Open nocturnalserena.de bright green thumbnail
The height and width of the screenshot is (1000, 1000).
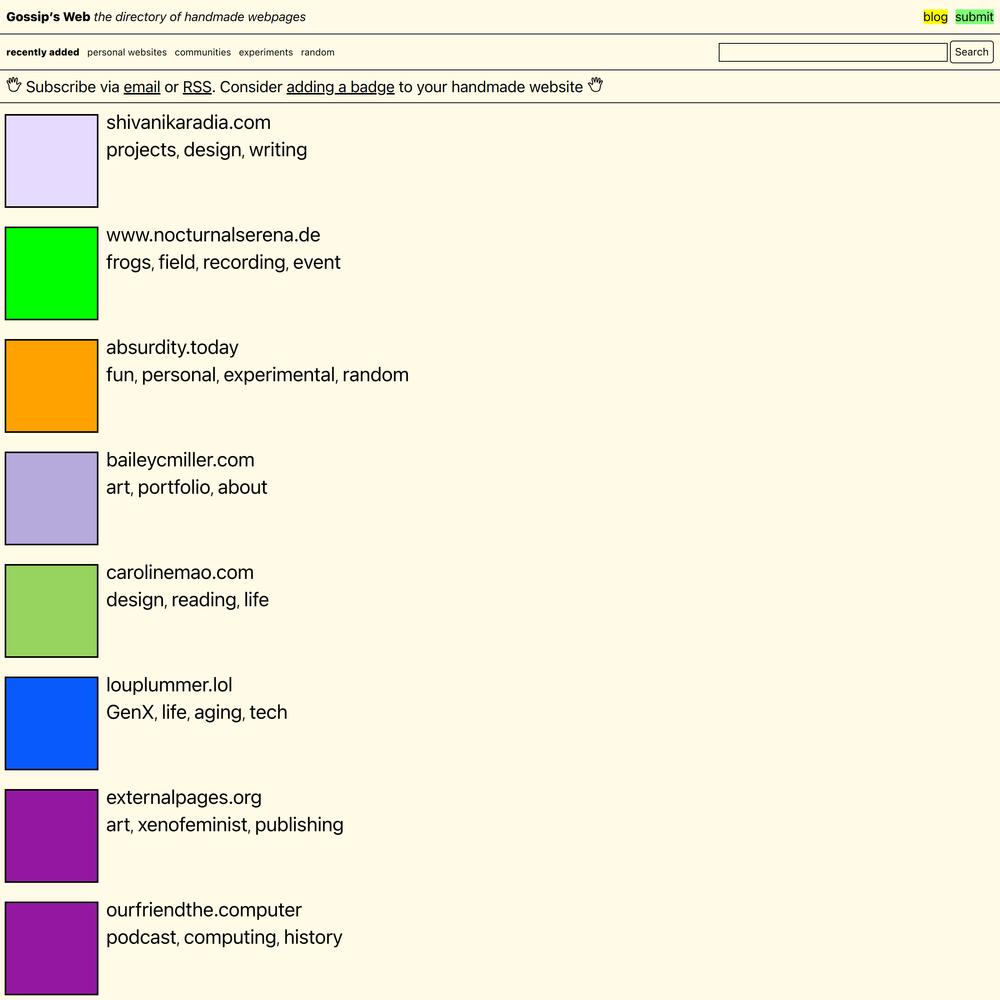[x=52, y=273]
